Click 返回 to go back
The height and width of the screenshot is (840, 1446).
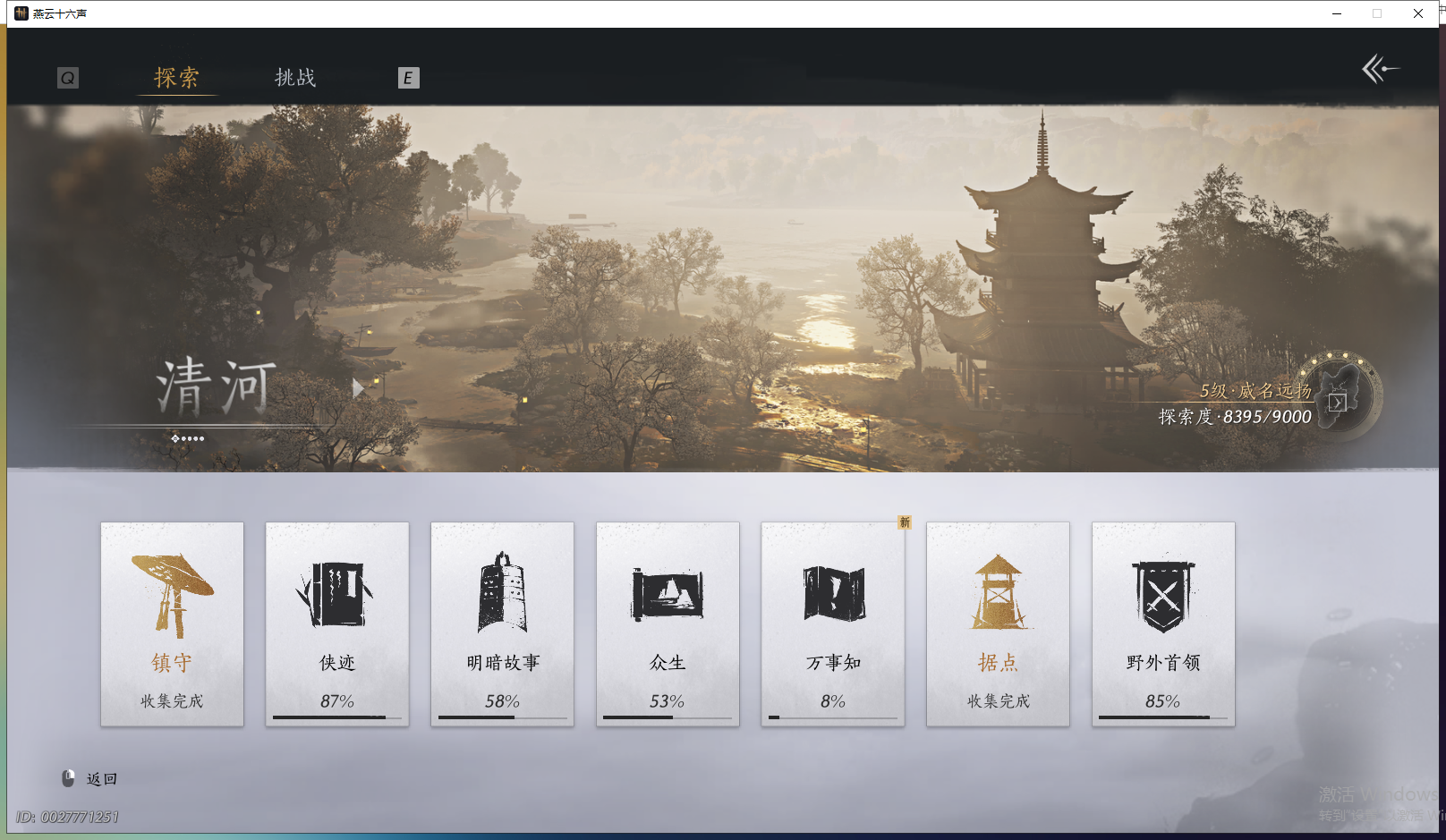101,778
